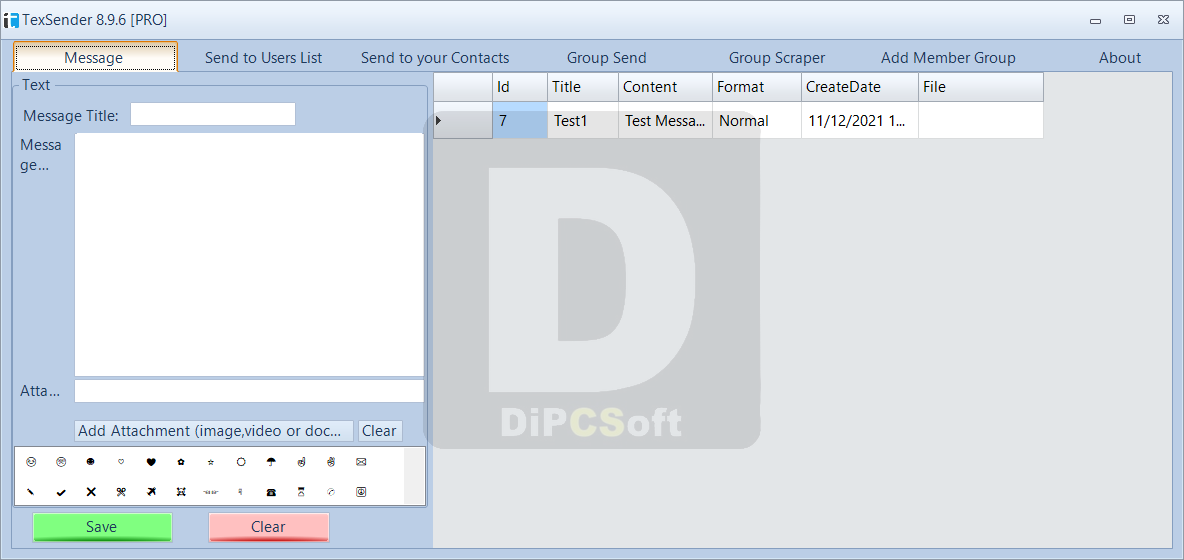The height and width of the screenshot is (560, 1184).
Task: Click the emoji panel scrollbar
Action: point(415,476)
